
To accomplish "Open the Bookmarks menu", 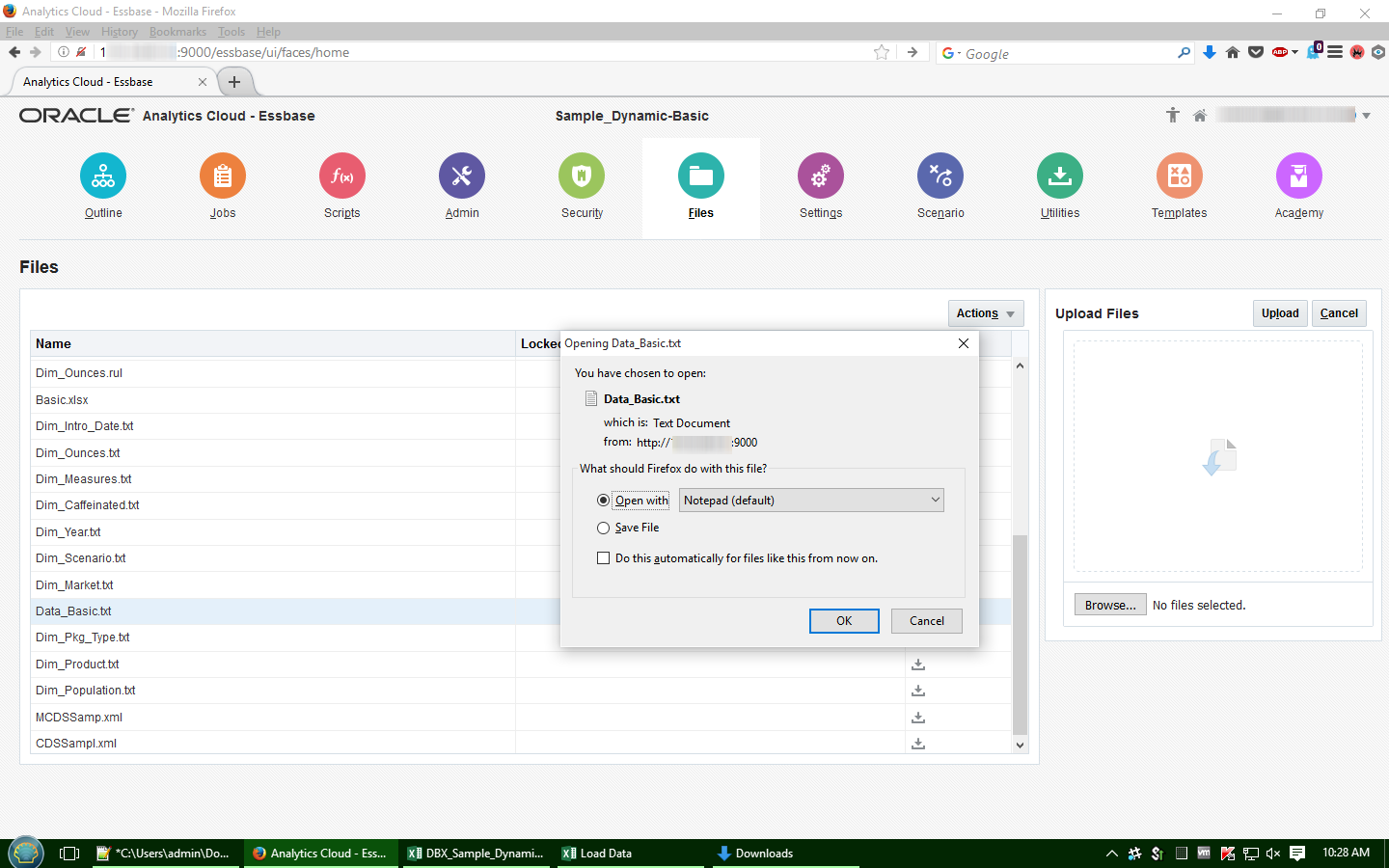I will [x=177, y=32].
